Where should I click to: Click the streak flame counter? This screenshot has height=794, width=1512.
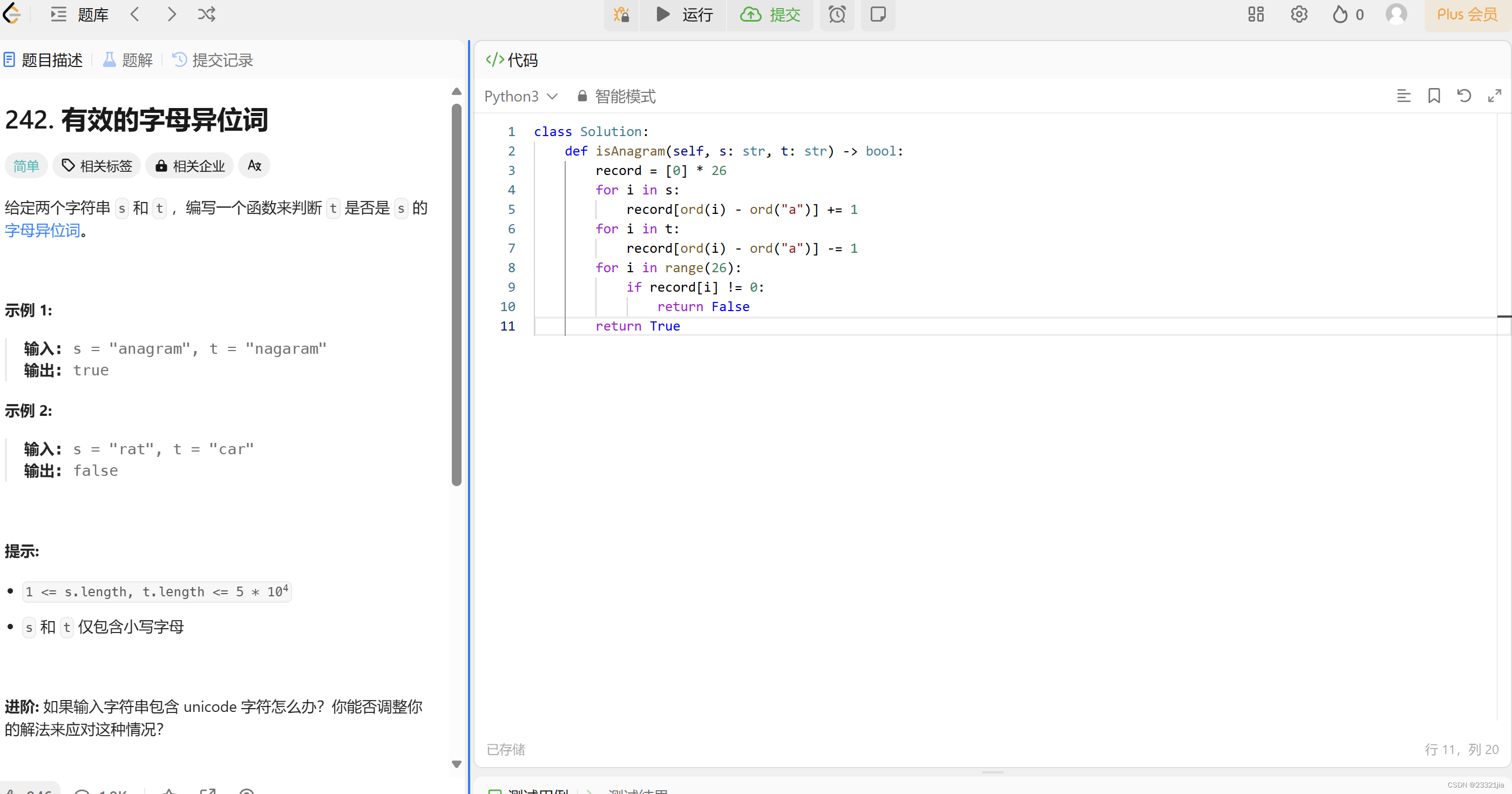(x=1348, y=14)
